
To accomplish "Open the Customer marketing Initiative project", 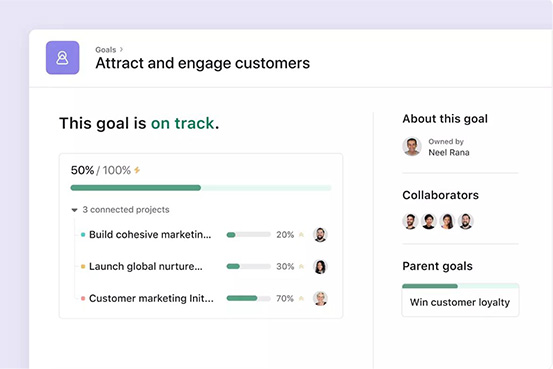I will pos(151,298).
